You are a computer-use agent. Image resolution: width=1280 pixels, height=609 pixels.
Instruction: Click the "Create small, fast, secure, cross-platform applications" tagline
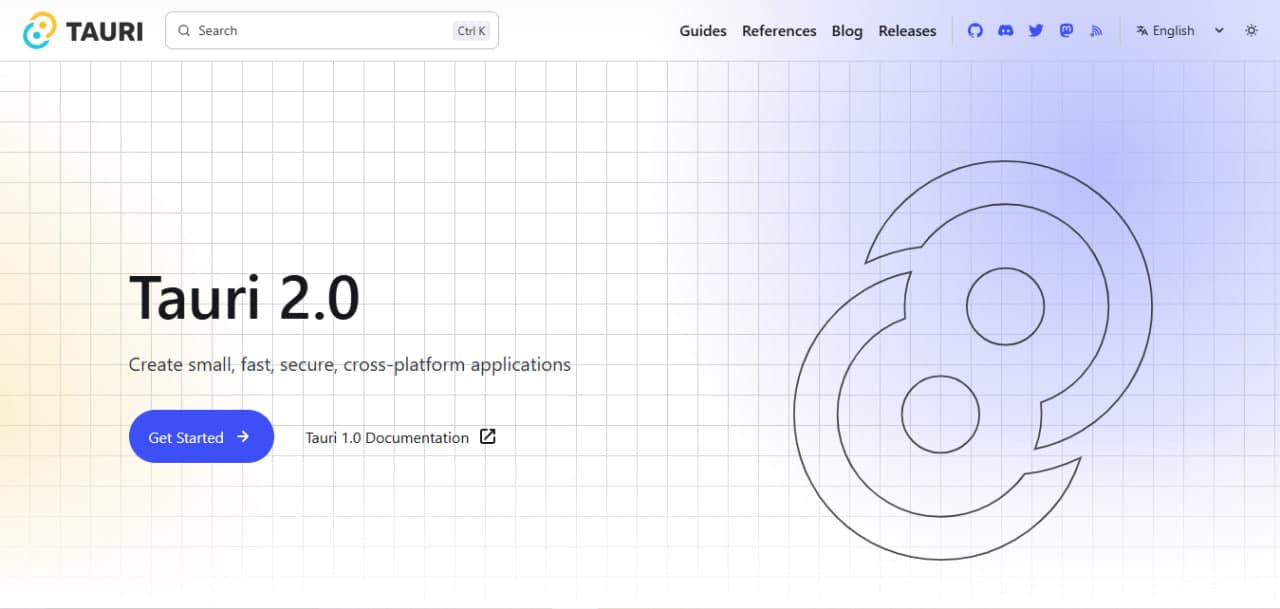tap(350, 365)
